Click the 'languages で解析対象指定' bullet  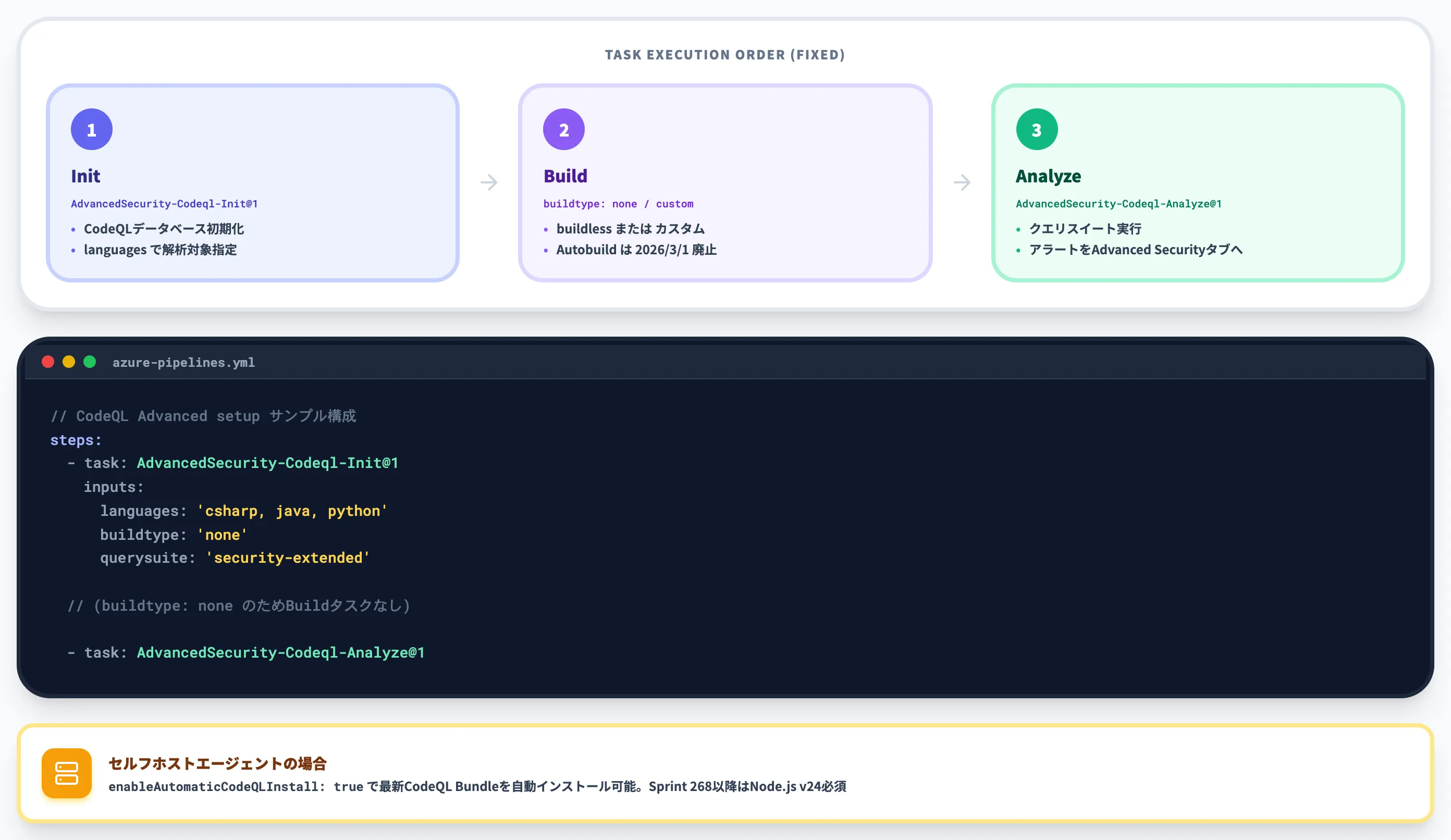161,249
